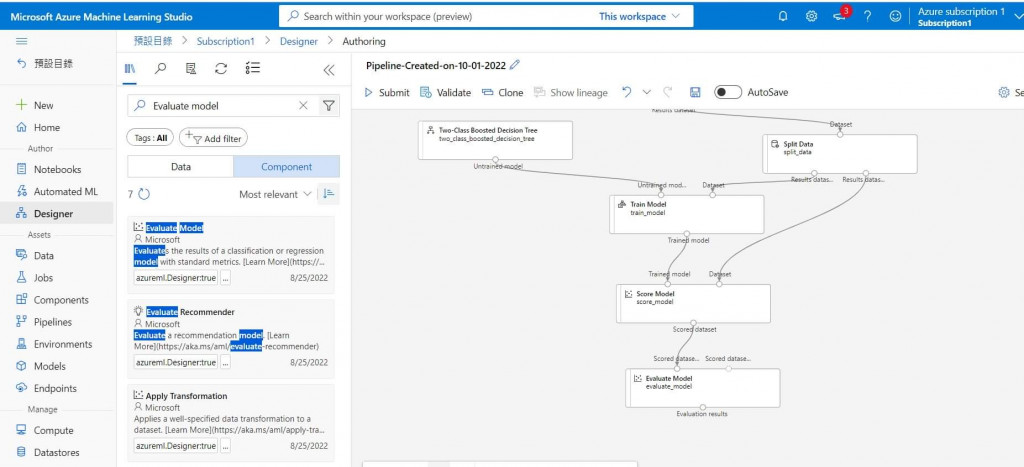Click the smiley feedback icon
The width and height of the screenshot is (1024, 467).
tap(895, 16)
